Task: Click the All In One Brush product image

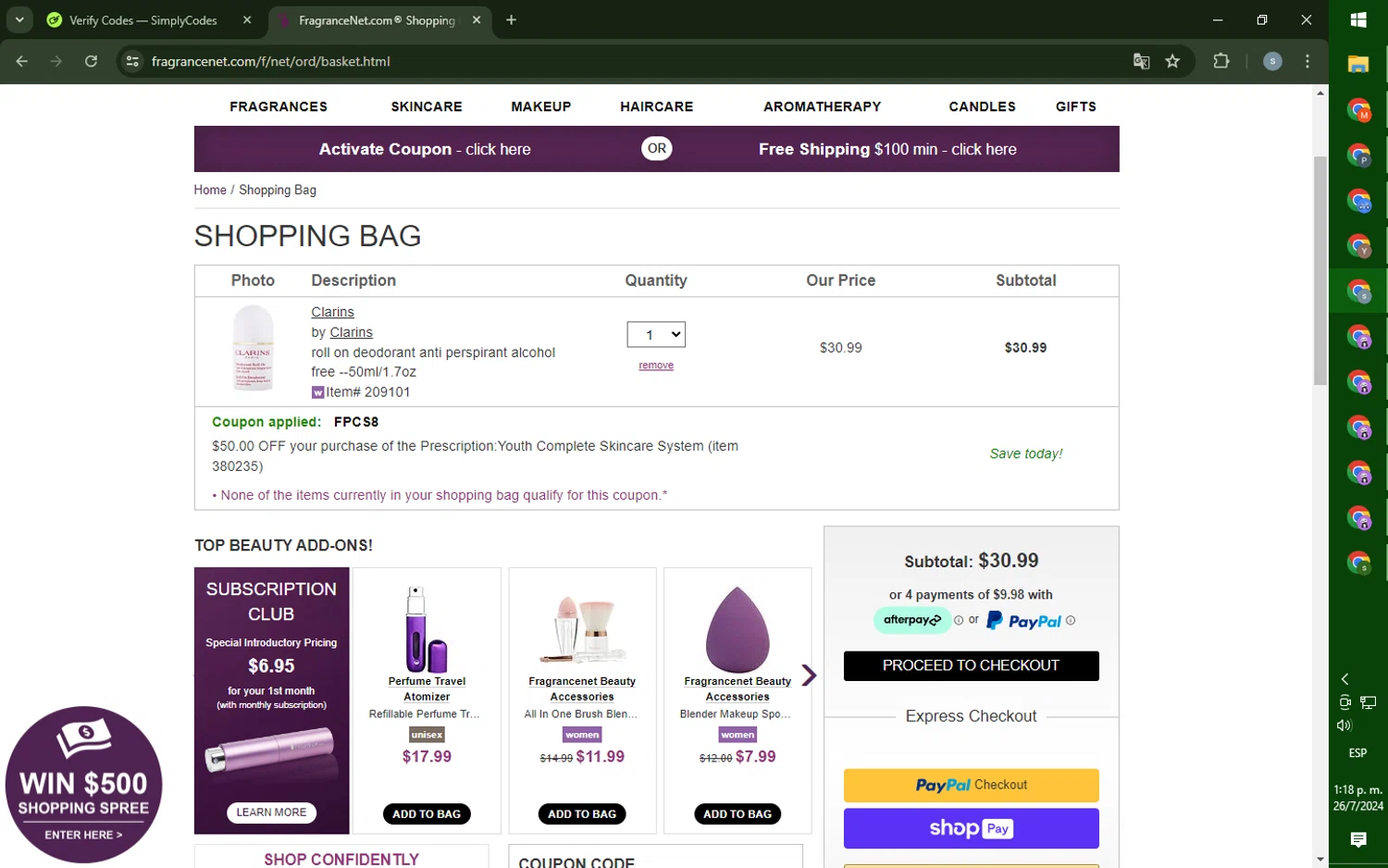Action: click(x=582, y=629)
